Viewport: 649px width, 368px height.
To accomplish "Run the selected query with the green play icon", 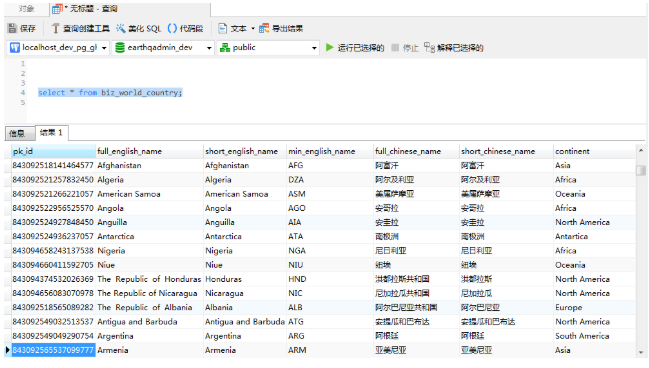I will click(x=329, y=48).
